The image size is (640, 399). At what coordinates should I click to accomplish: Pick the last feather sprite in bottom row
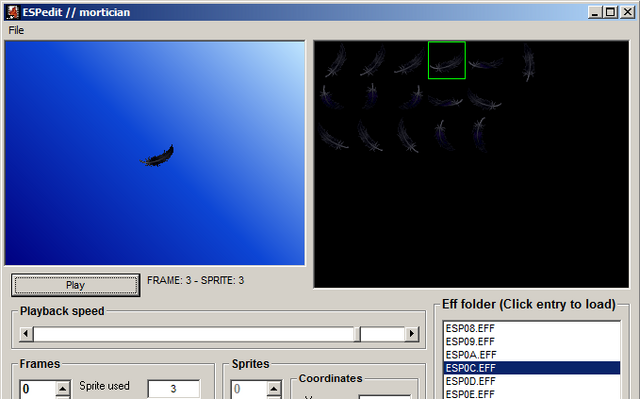point(480,134)
